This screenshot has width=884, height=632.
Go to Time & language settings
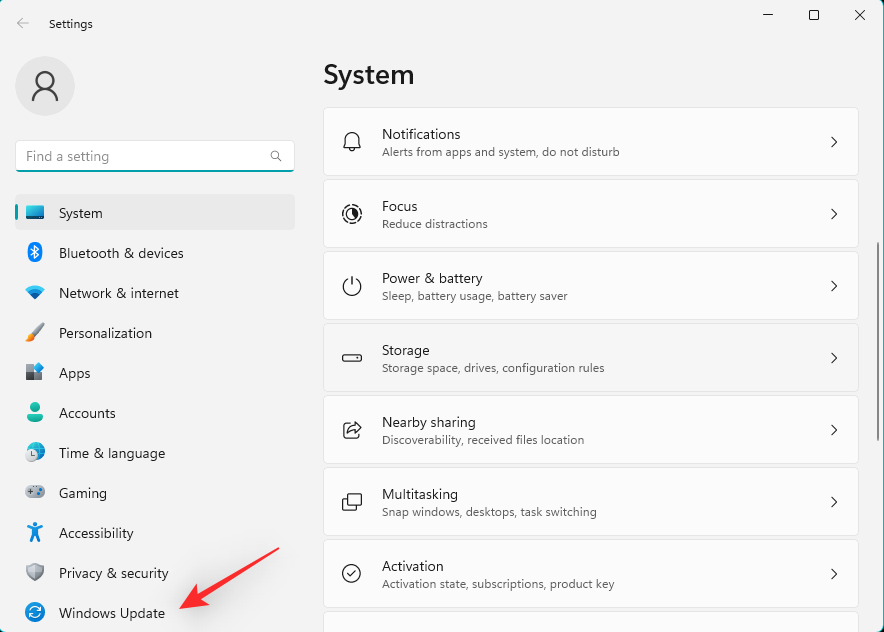(x=111, y=453)
